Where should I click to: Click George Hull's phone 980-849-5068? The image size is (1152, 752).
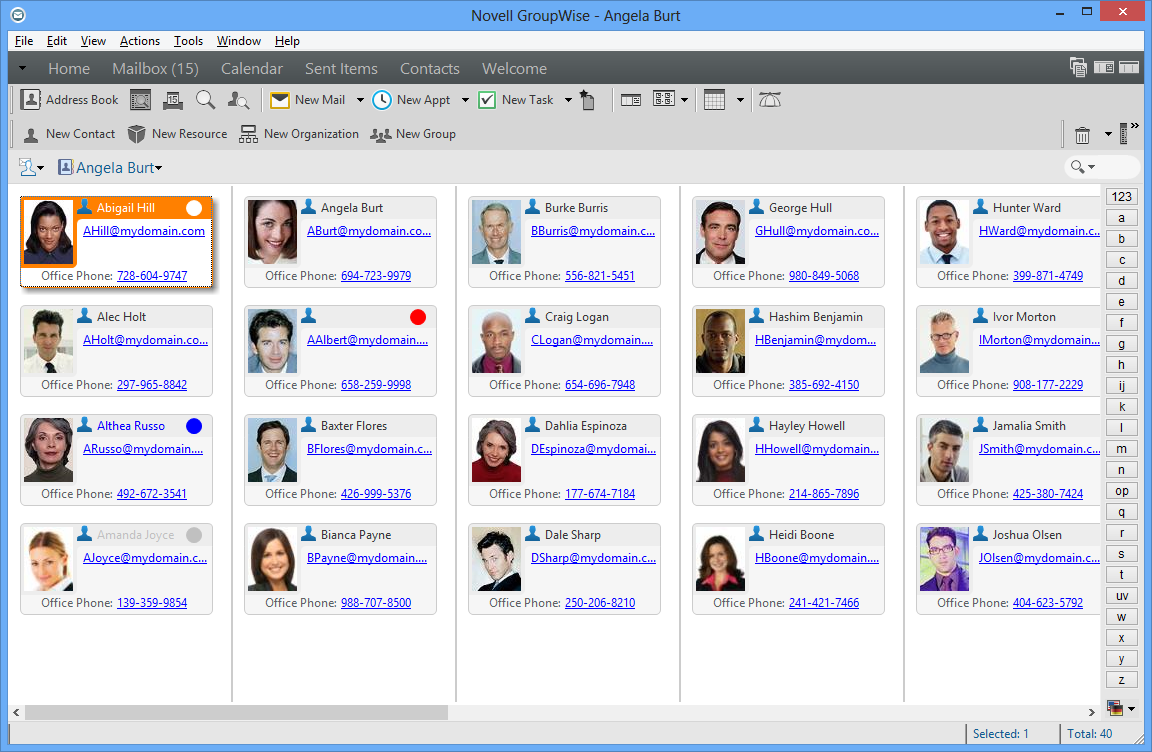pos(824,275)
